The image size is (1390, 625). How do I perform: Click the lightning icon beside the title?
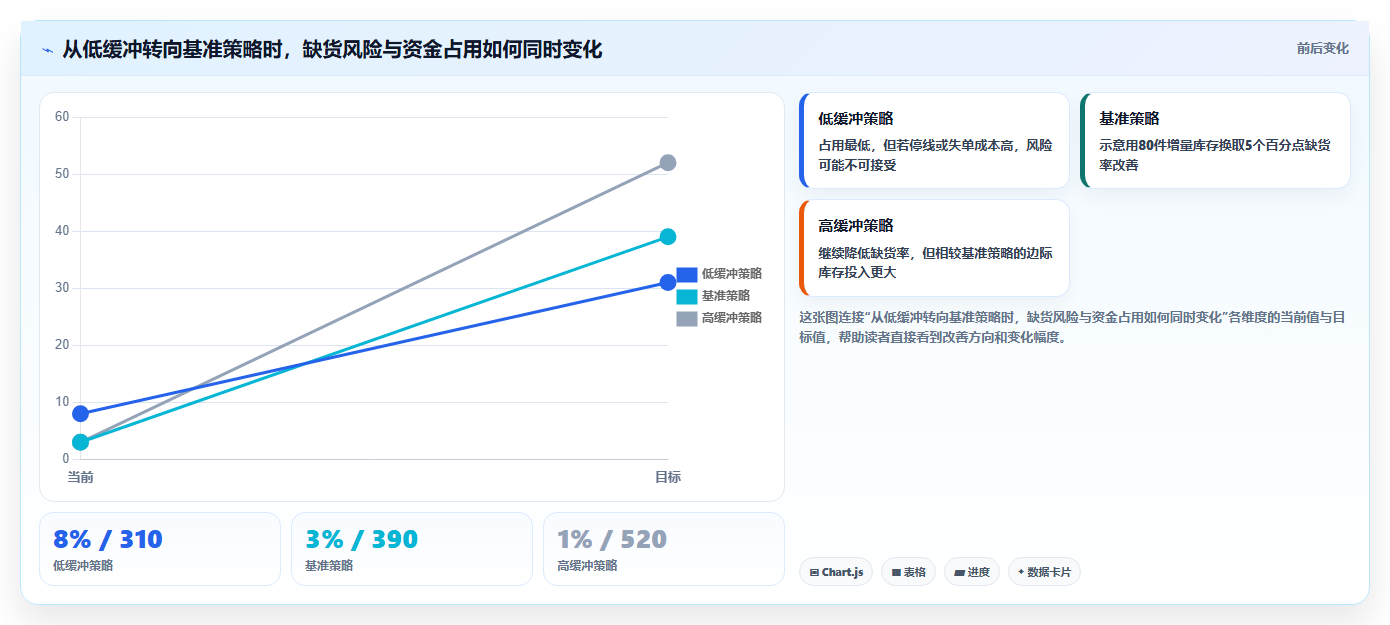tap(48, 50)
